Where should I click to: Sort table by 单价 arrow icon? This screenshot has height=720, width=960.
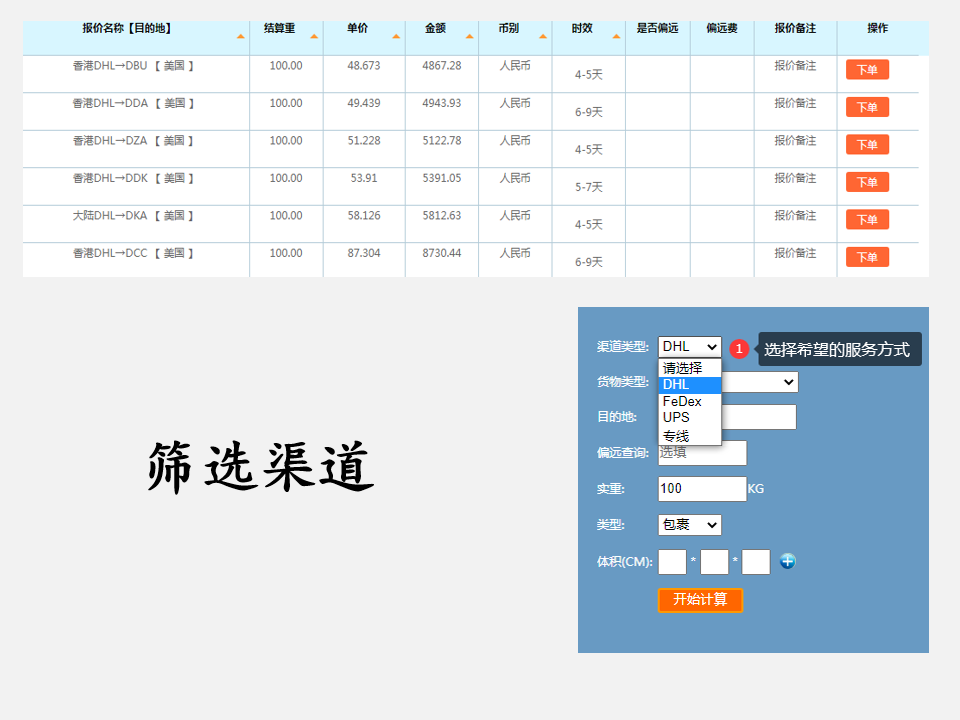(396, 37)
